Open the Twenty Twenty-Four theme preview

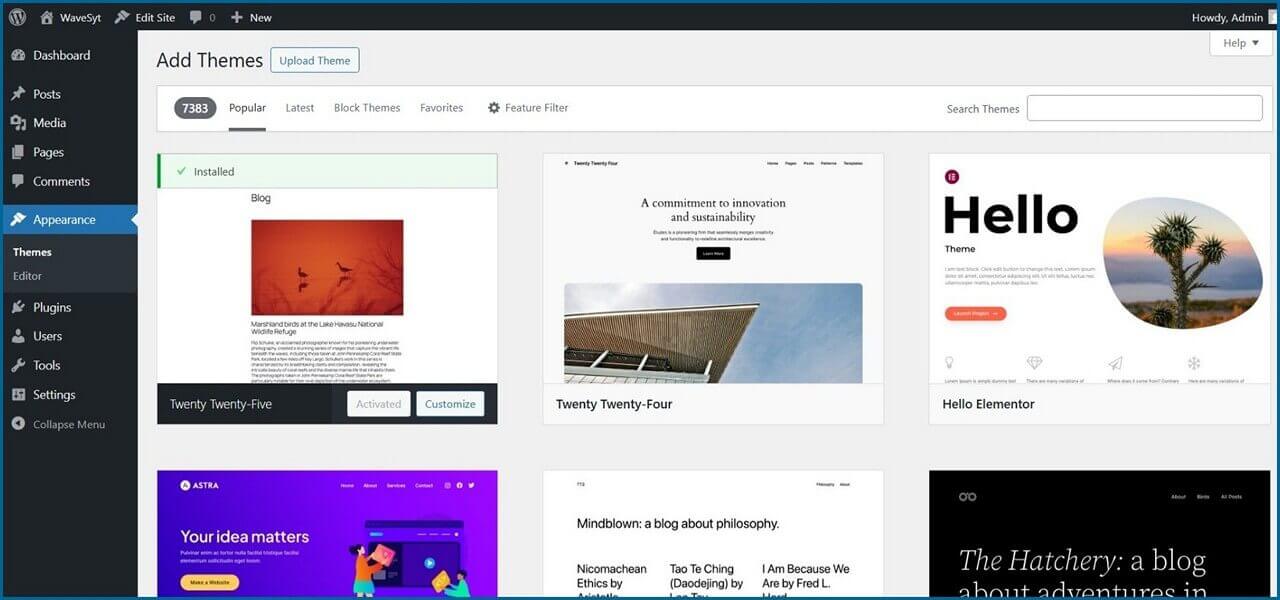click(x=713, y=268)
